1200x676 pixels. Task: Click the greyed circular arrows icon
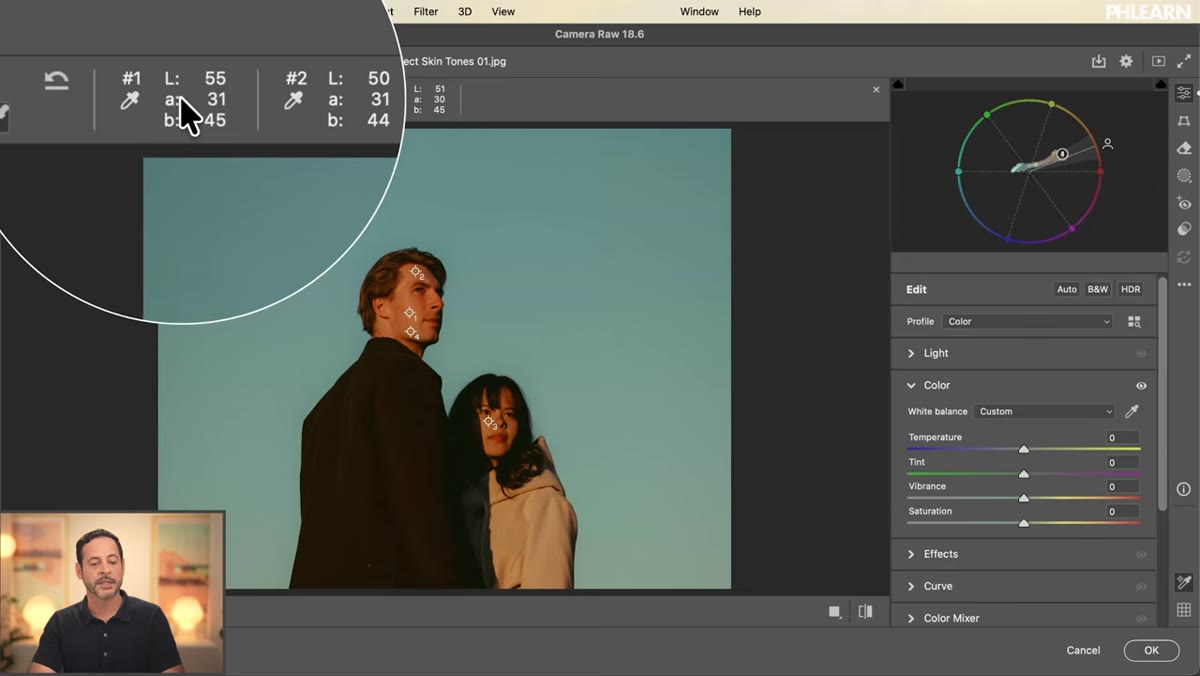click(1184, 257)
